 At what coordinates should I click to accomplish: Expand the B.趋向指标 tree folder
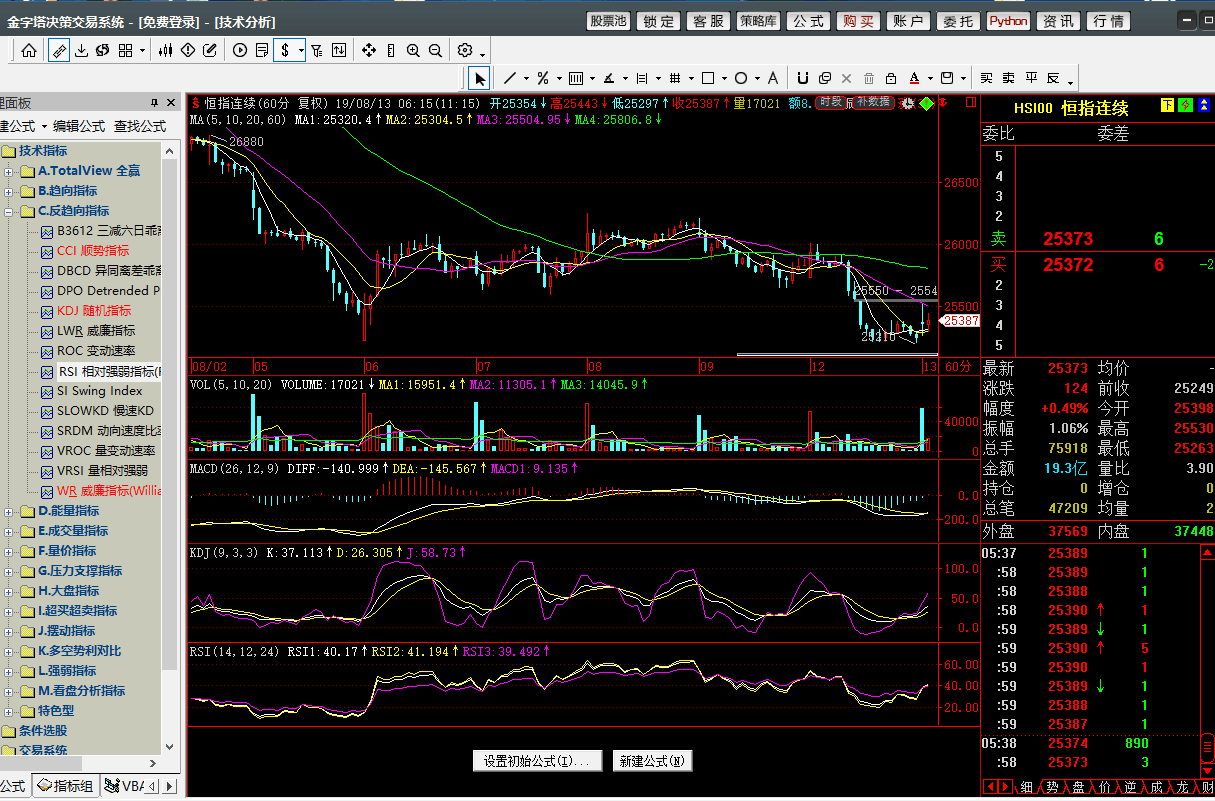pos(9,191)
